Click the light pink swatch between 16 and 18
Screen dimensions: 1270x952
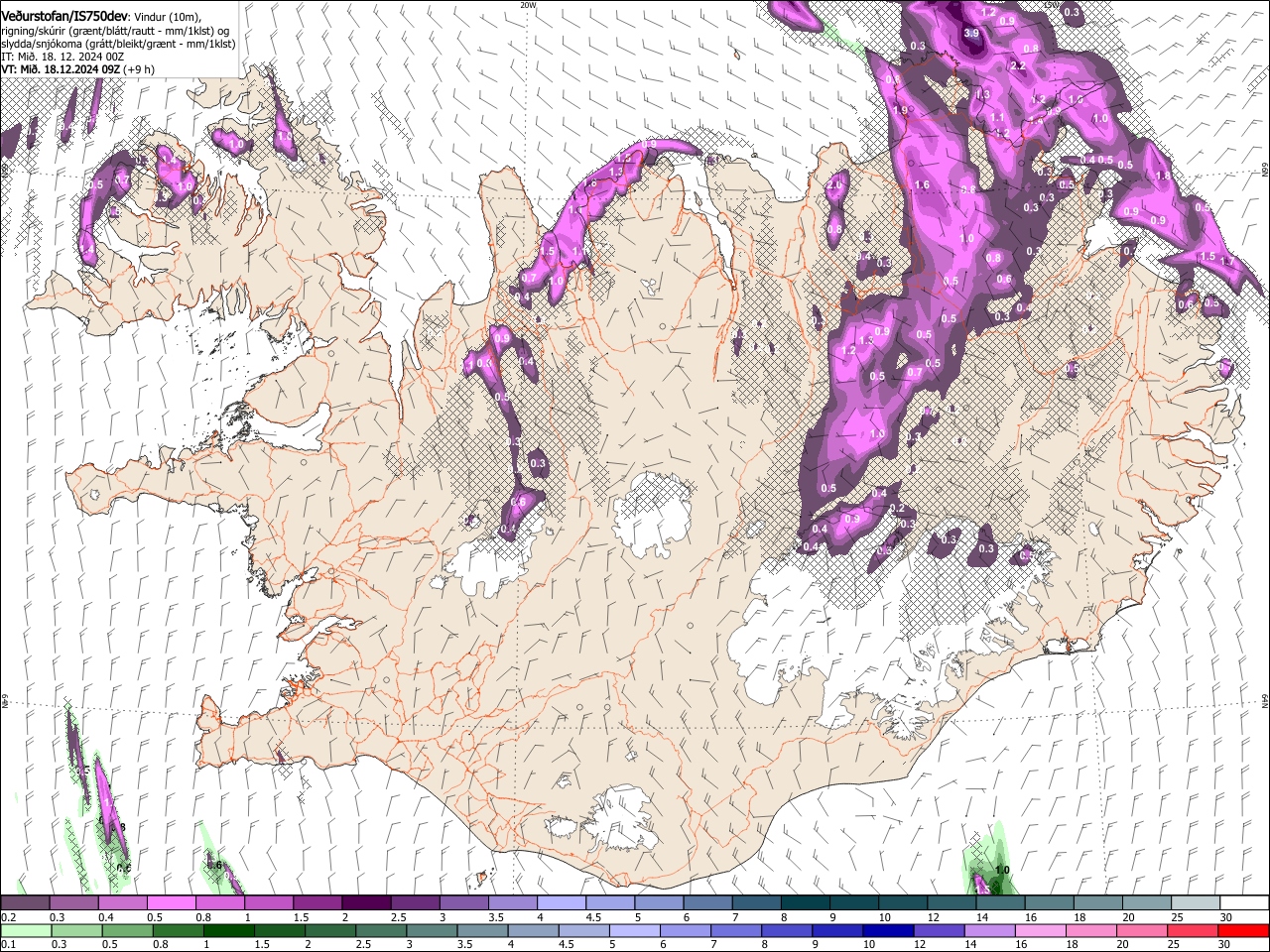pyautogui.click(x=1040, y=931)
